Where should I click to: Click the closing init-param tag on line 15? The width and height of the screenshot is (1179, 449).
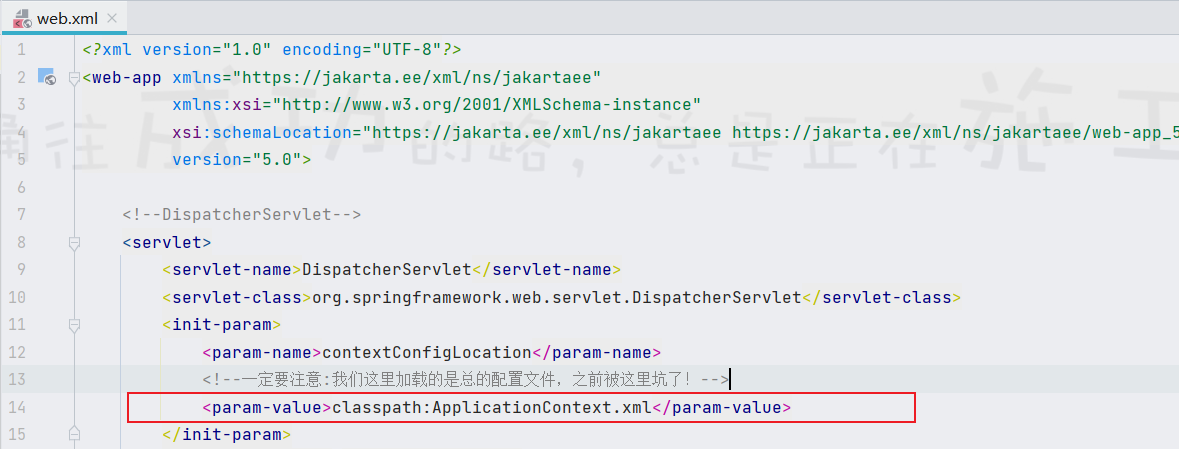pos(226,435)
